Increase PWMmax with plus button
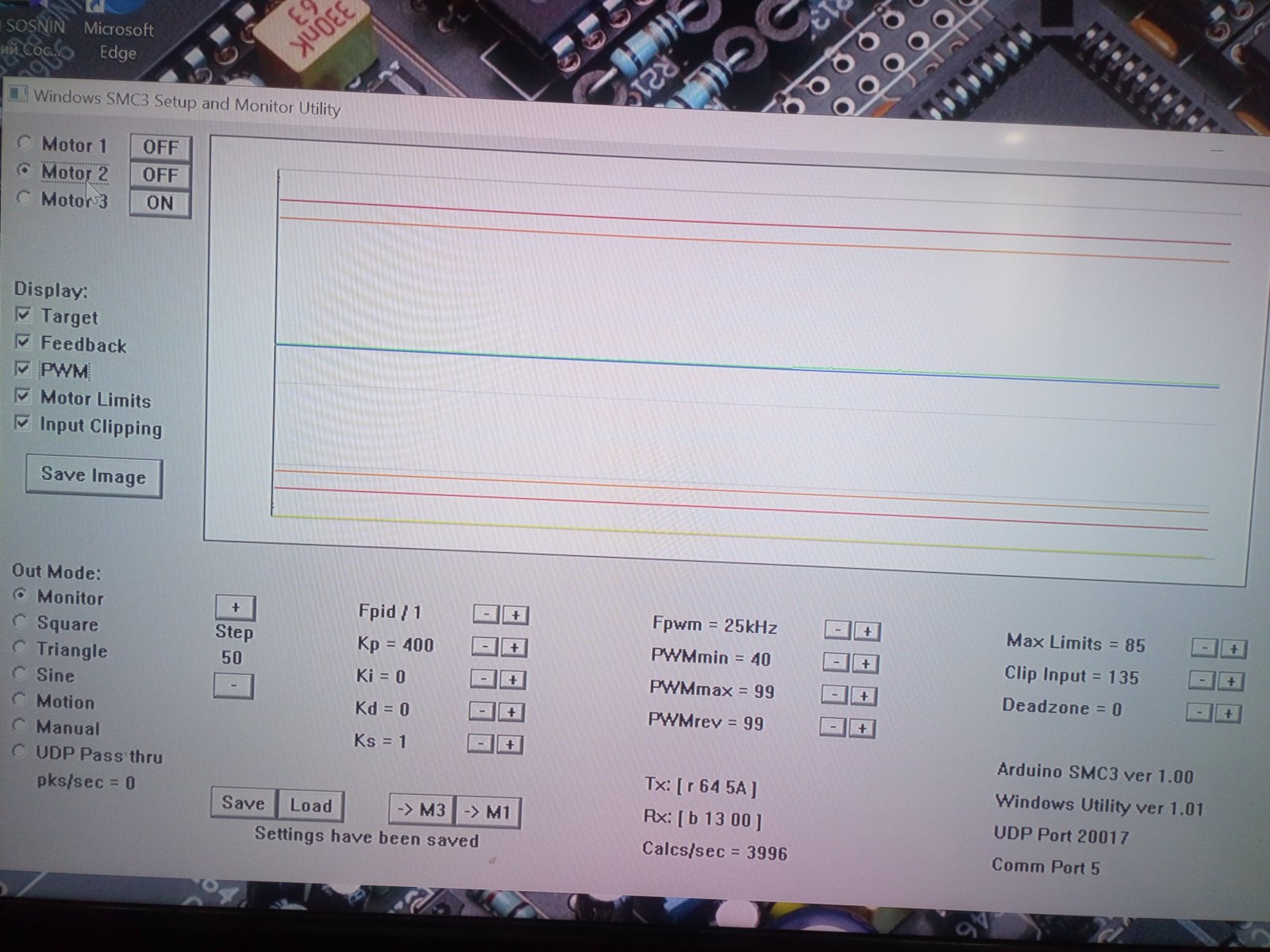This screenshot has height=952, width=1270. [x=864, y=696]
